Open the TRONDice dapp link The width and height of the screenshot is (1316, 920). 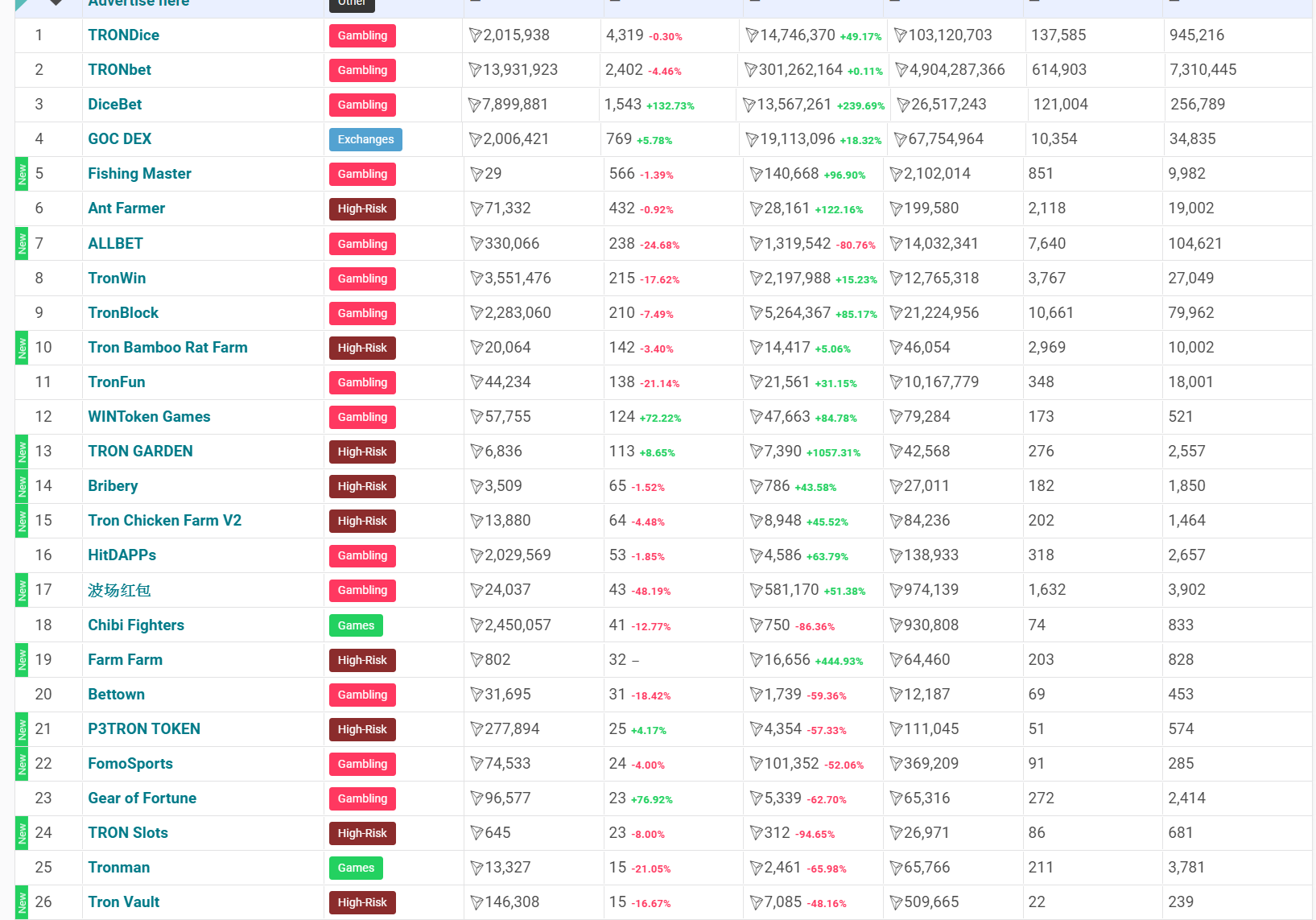pos(124,35)
